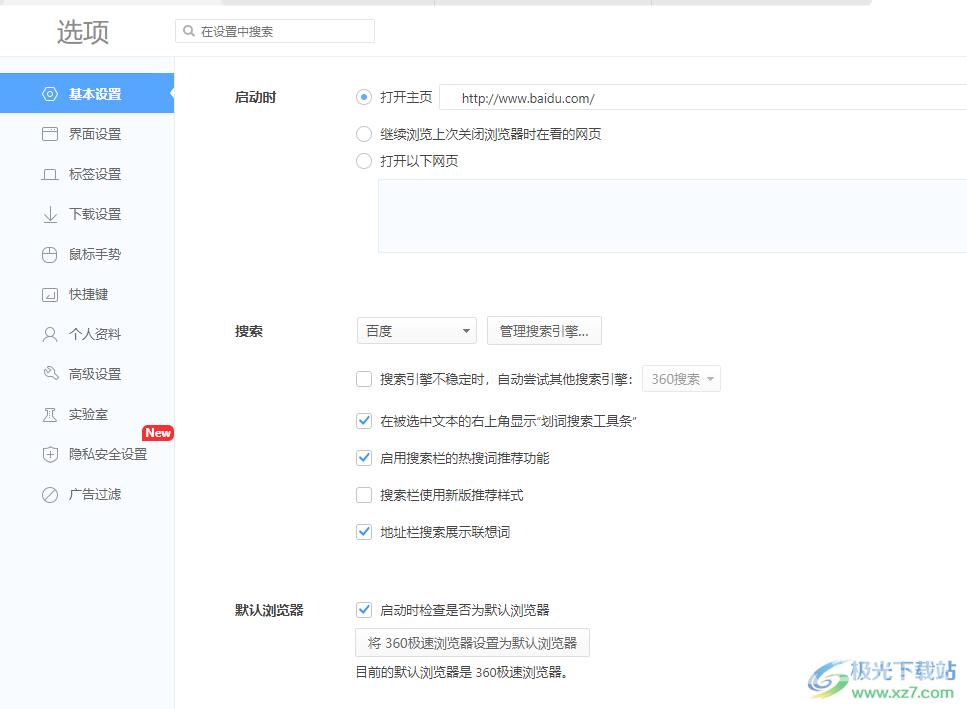Click the 广告过滤 block icon
The image size is (967, 709).
pyautogui.click(x=50, y=494)
